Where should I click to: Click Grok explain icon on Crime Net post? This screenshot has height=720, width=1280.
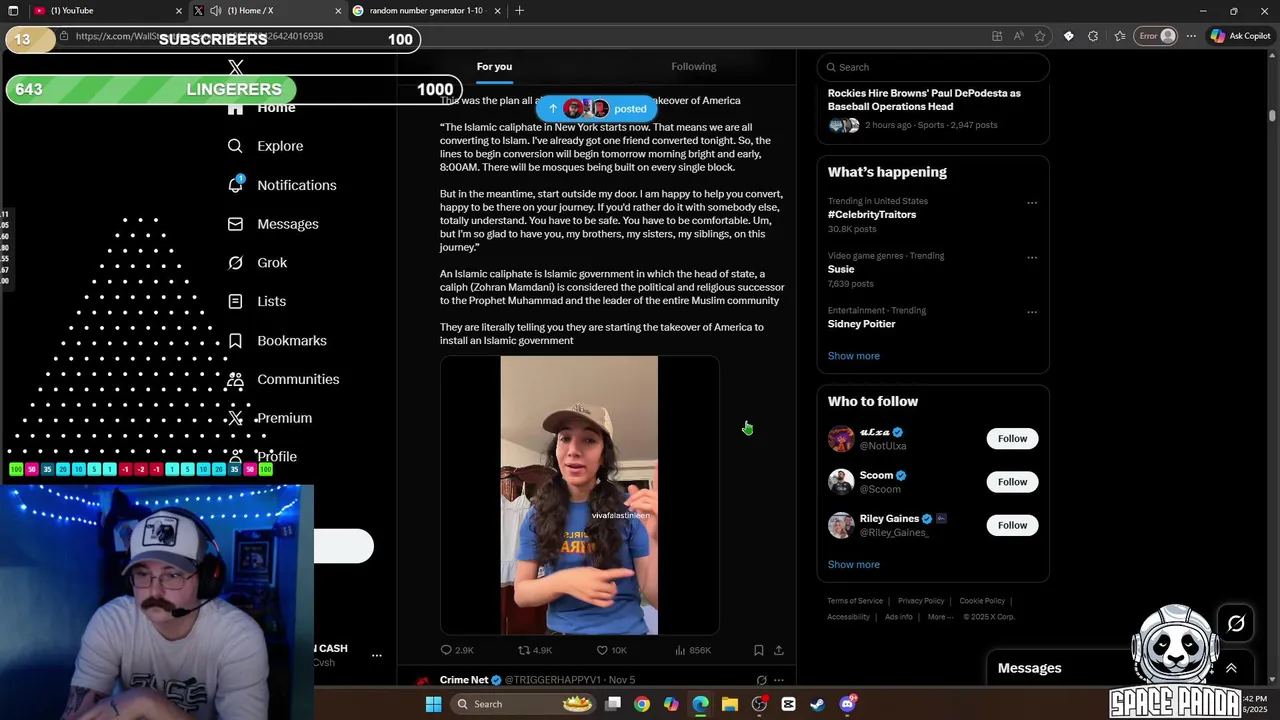[x=761, y=680]
